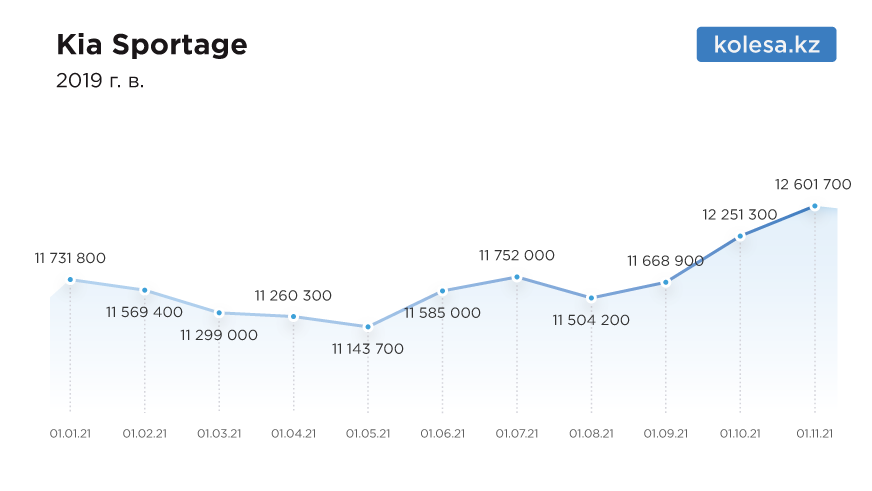Select the 01.05.21 lowest data point

pyautogui.click(x=368, y=327)
